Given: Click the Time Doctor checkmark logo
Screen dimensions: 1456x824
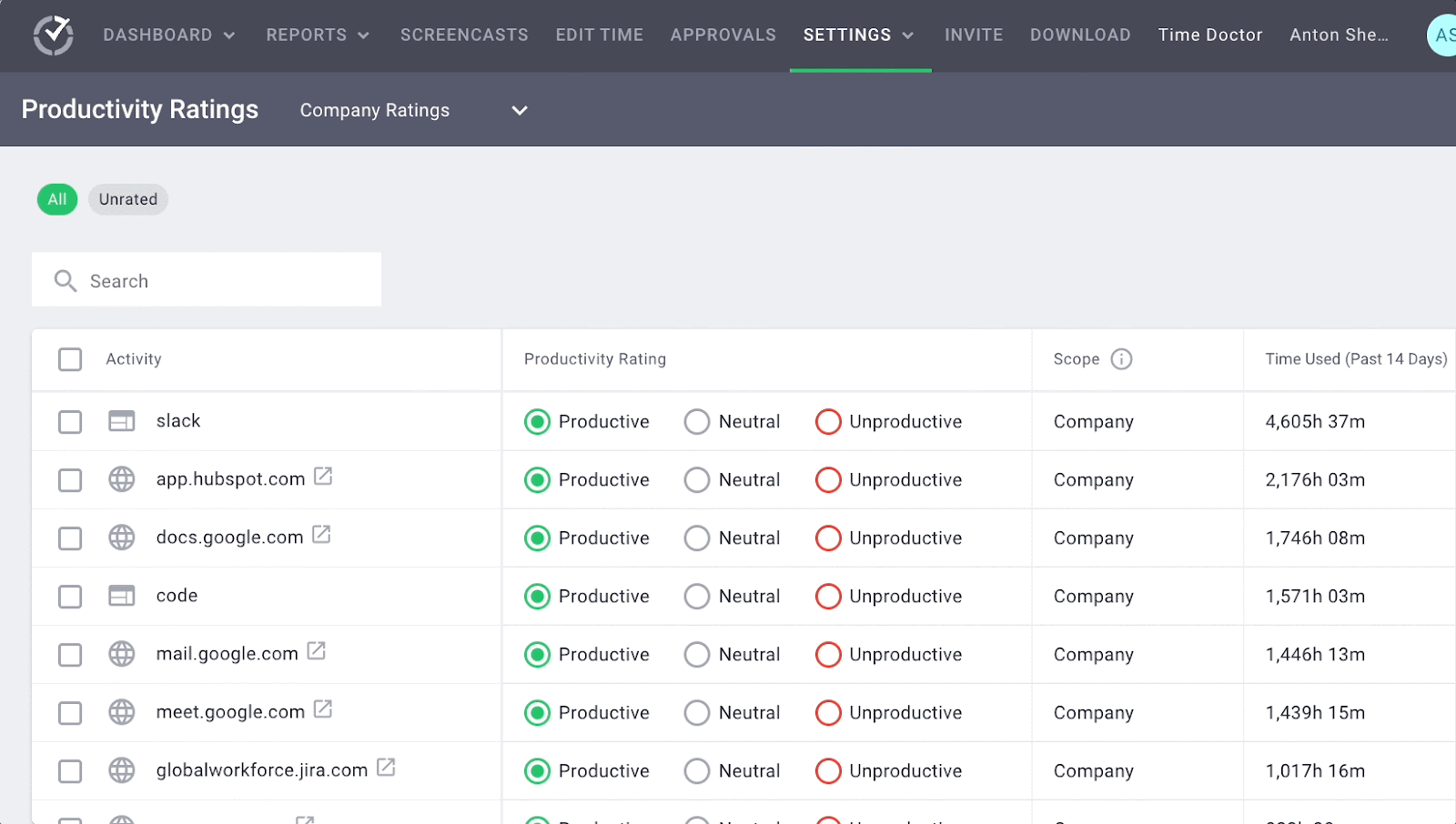Looking at the screenshot, I should [54, 35].
